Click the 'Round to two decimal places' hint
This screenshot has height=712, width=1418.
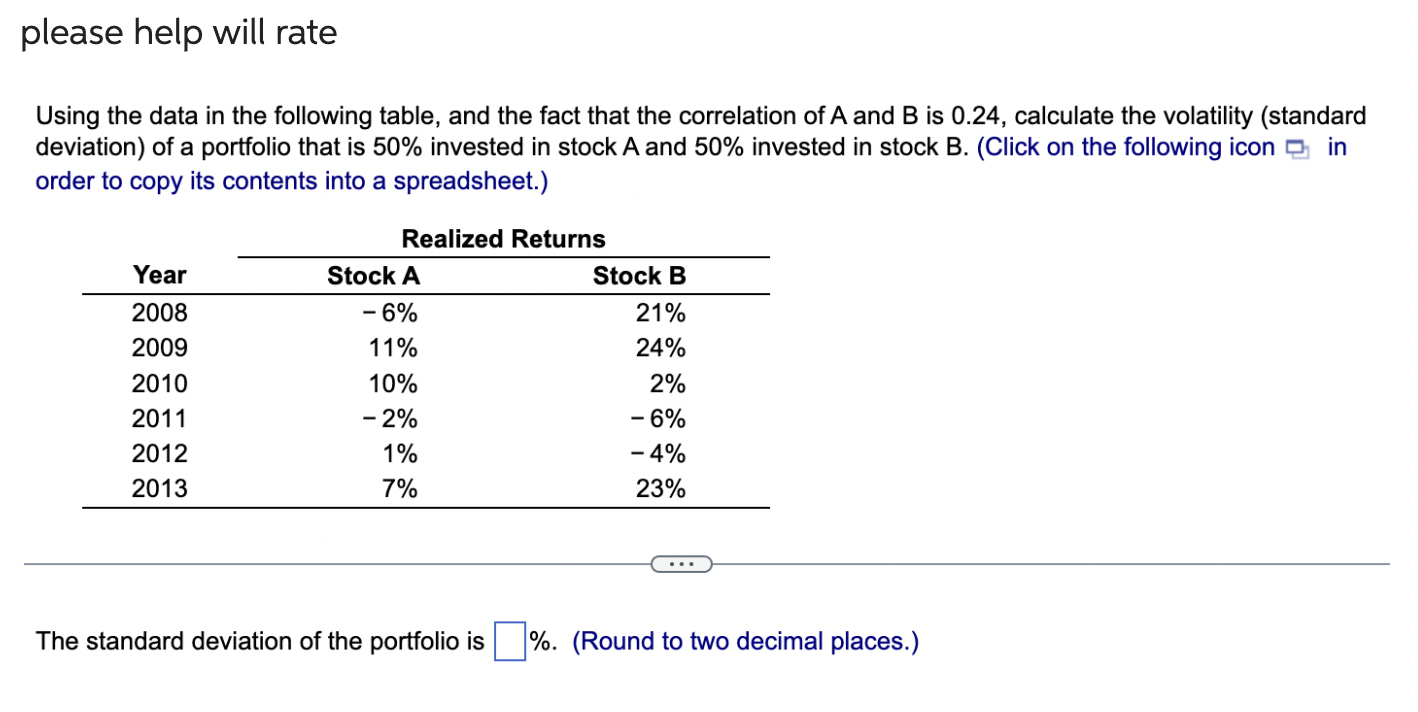coord(745,641)
